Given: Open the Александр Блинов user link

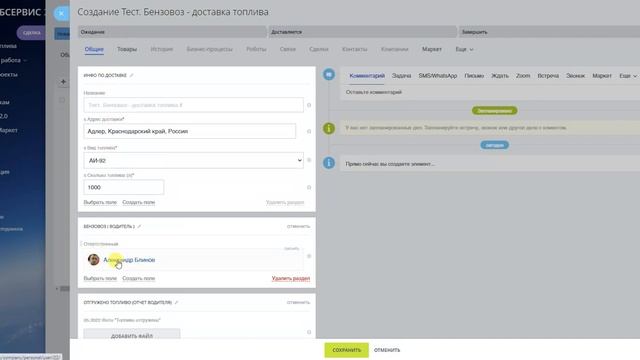Looking at the screenshot, I should [129, 260].
